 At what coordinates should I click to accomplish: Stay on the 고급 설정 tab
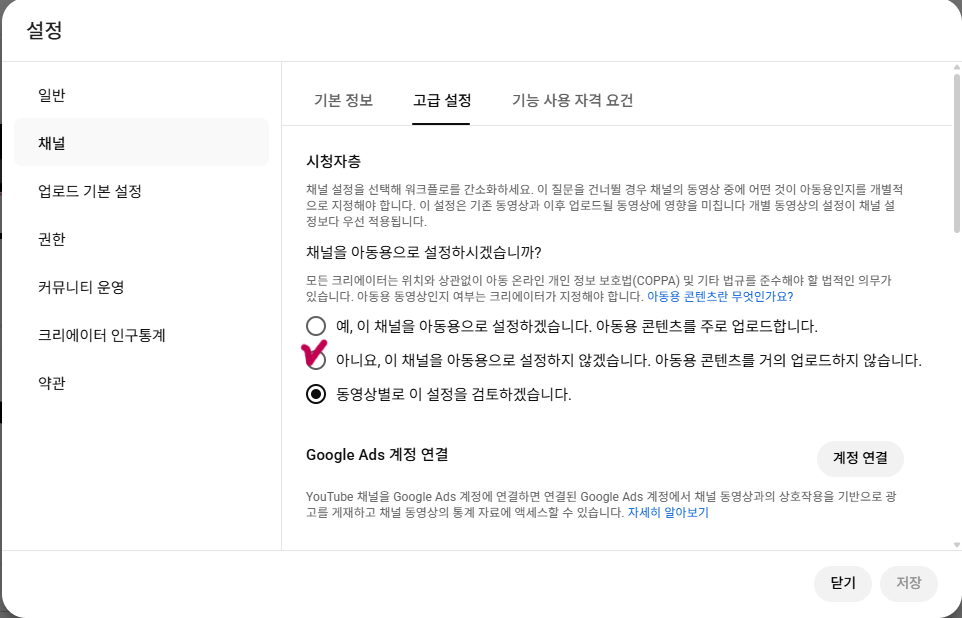tap(441, 100)
